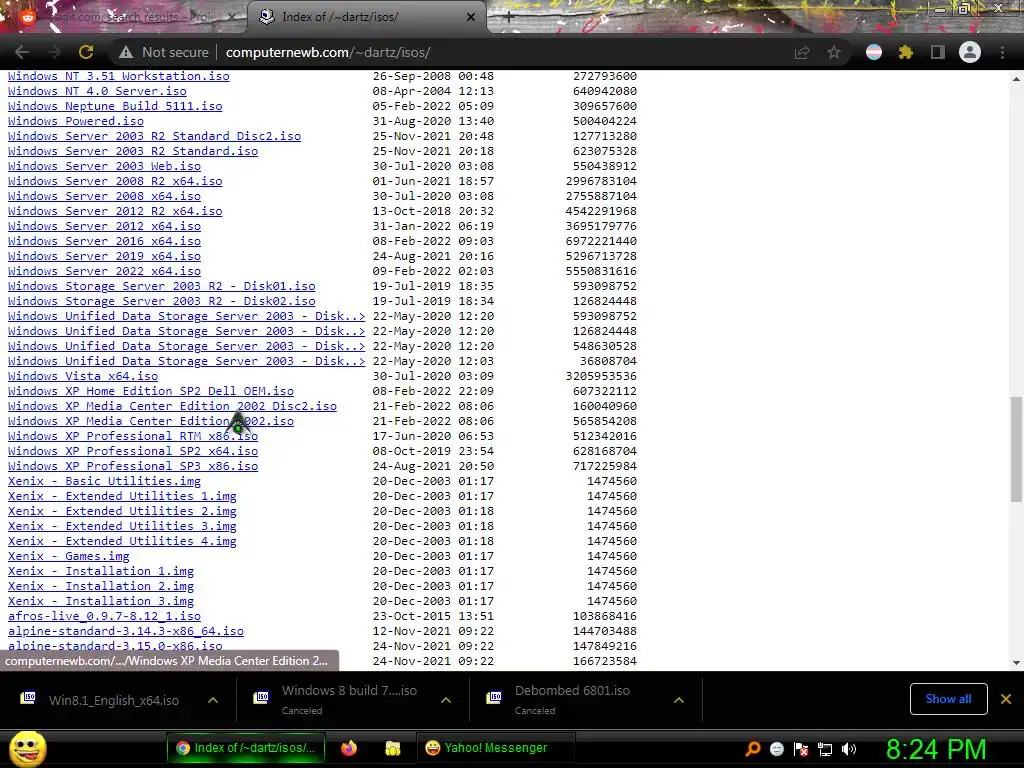This screenshot has width=1024, height=768.
Task: Open Windows Storage Server 2003 R2 - Disk02.iso
Action: [x=161, y=301]
